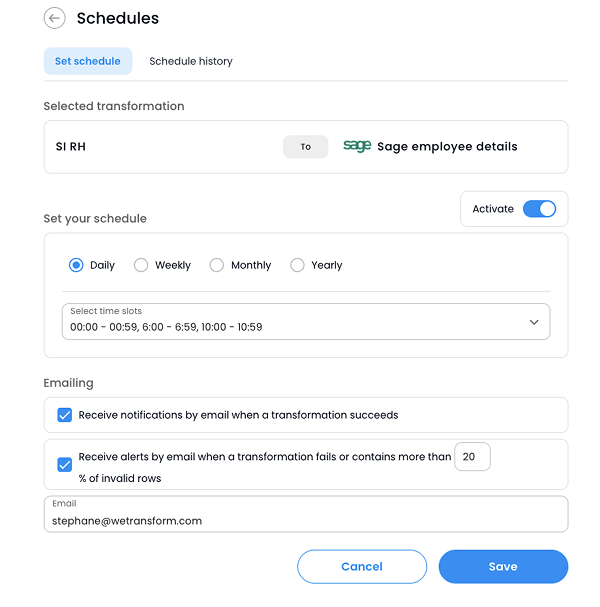Screen dimensions: 600x607
Task: Click the time slots chevron arrow
Action: pyautogui.click(x=534, y=322)
